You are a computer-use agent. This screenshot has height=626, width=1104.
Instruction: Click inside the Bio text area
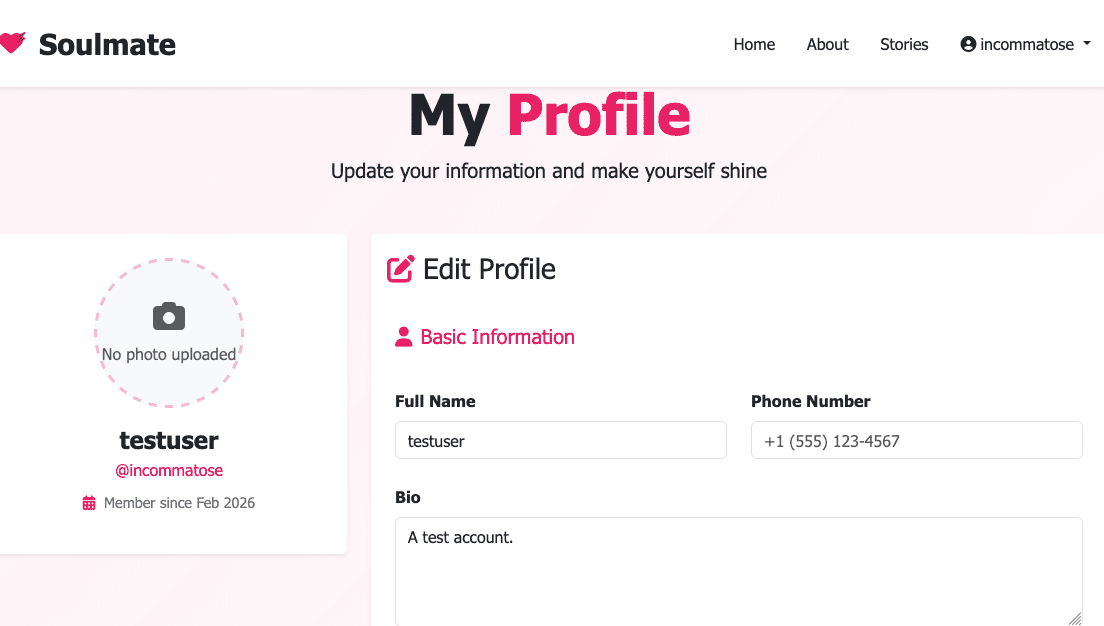[x=738, y=570]
